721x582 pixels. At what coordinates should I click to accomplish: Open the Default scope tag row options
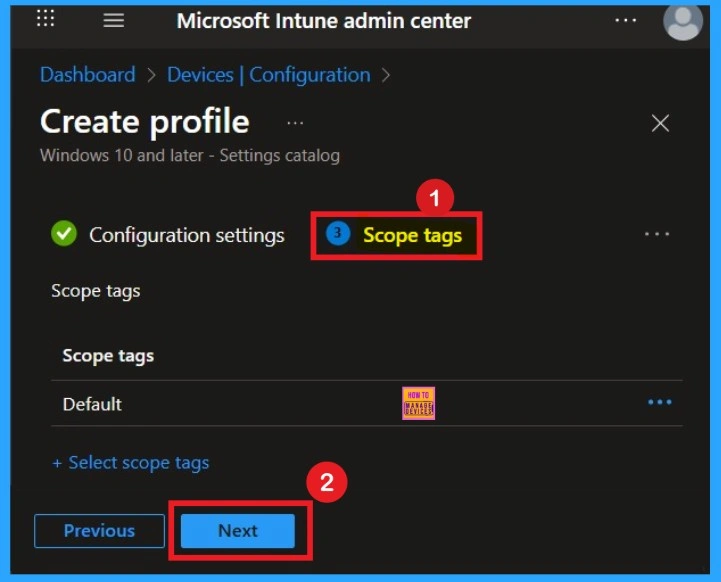point(659,403)
